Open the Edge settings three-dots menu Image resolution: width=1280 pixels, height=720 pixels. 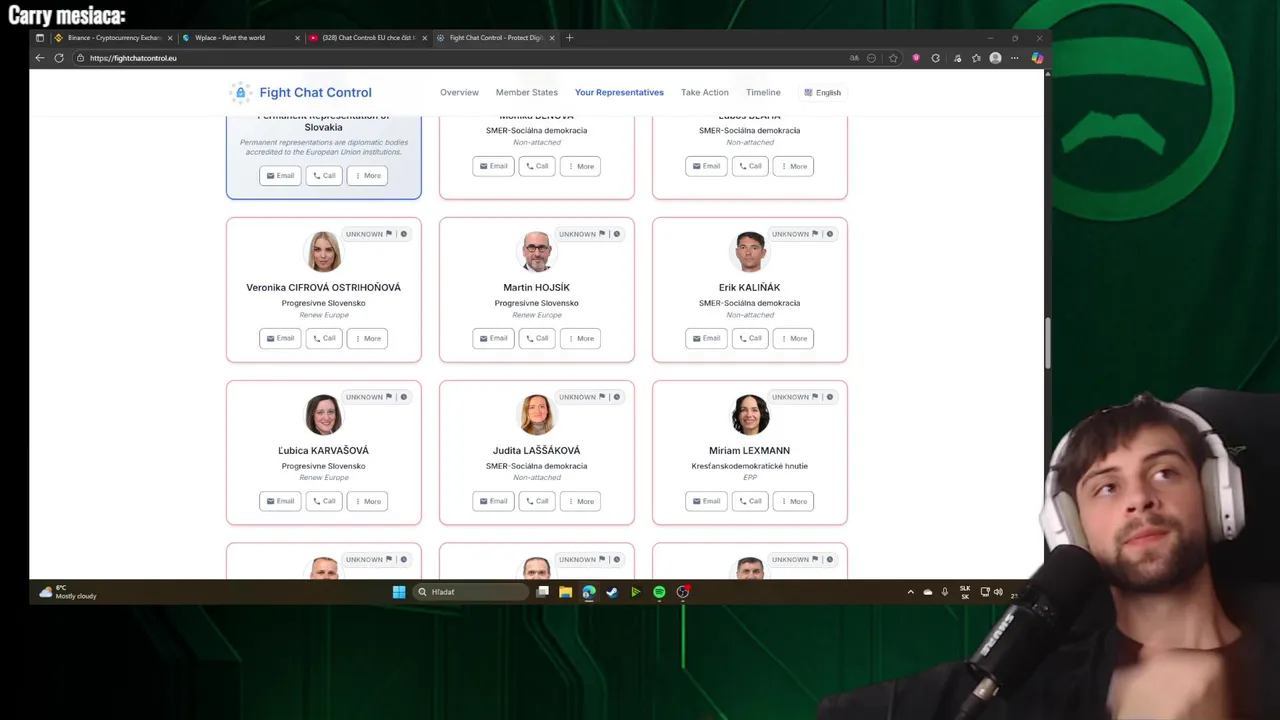tap(1014, 58)
